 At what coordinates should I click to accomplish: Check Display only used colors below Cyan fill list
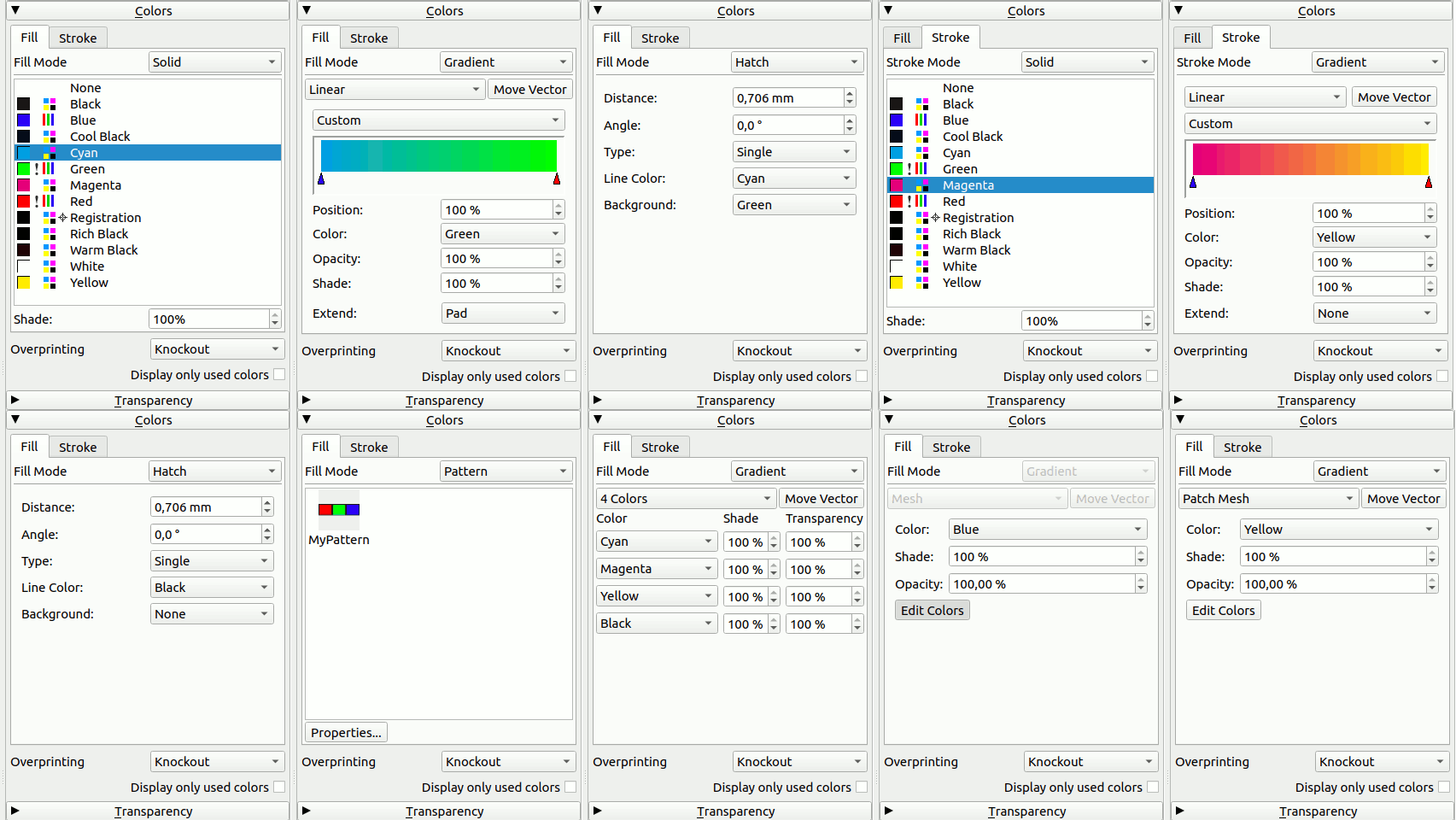(x=279, y=375)
